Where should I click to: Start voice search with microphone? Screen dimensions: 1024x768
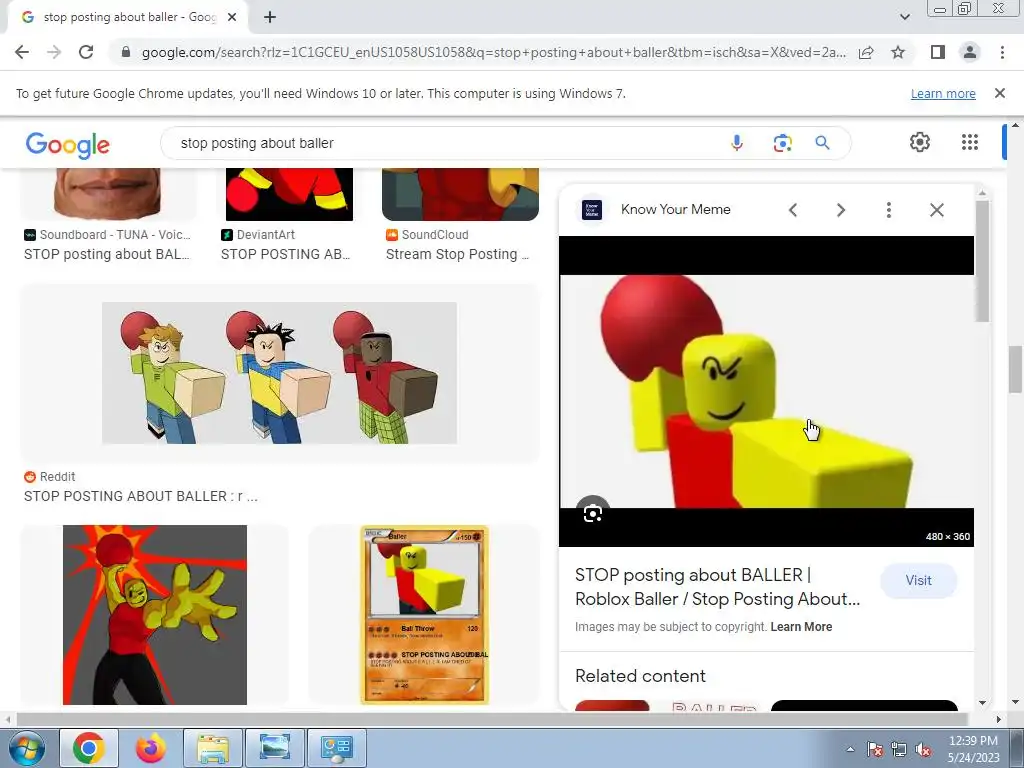[x=737, y=142]
